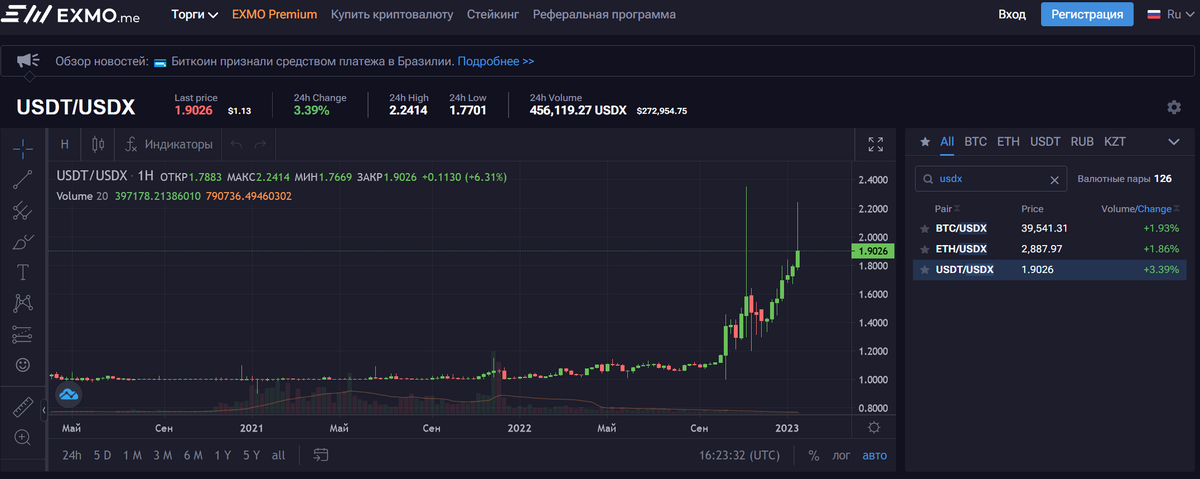Select the XABCD pattern tool
1200x479 pixels.
[x=23, y=303]
